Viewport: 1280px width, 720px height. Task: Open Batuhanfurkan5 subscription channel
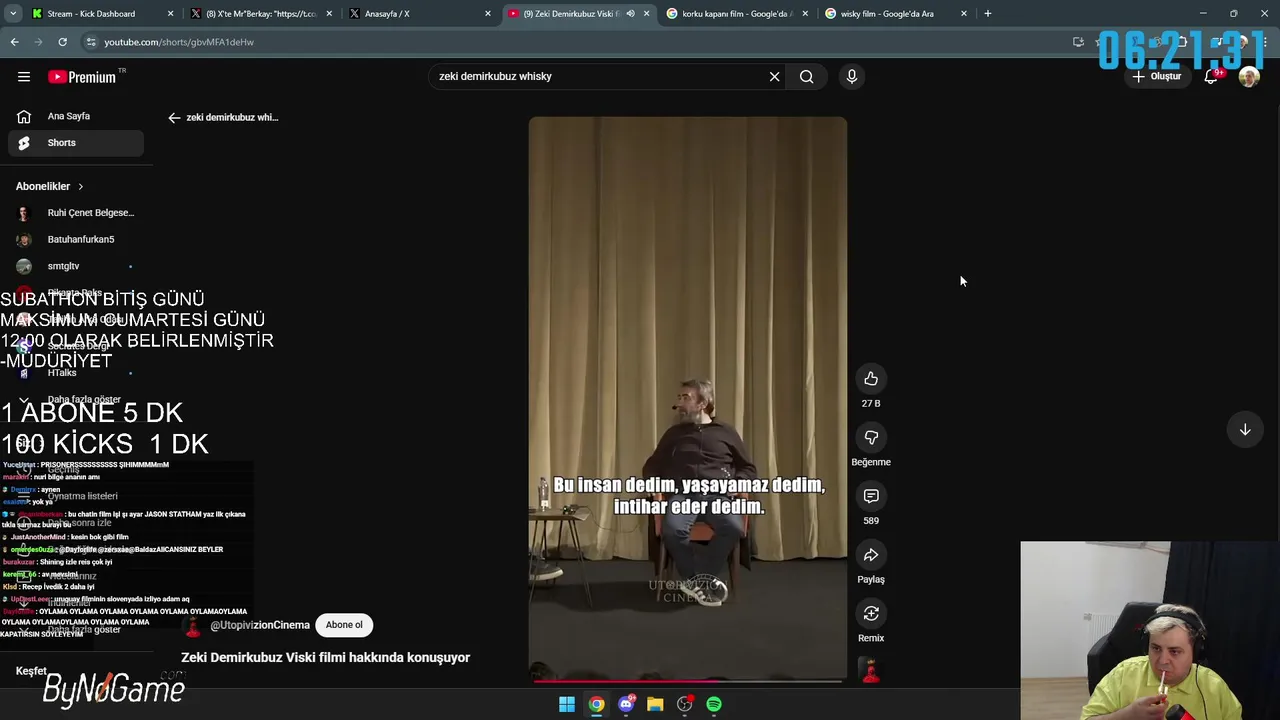[76, 240]
